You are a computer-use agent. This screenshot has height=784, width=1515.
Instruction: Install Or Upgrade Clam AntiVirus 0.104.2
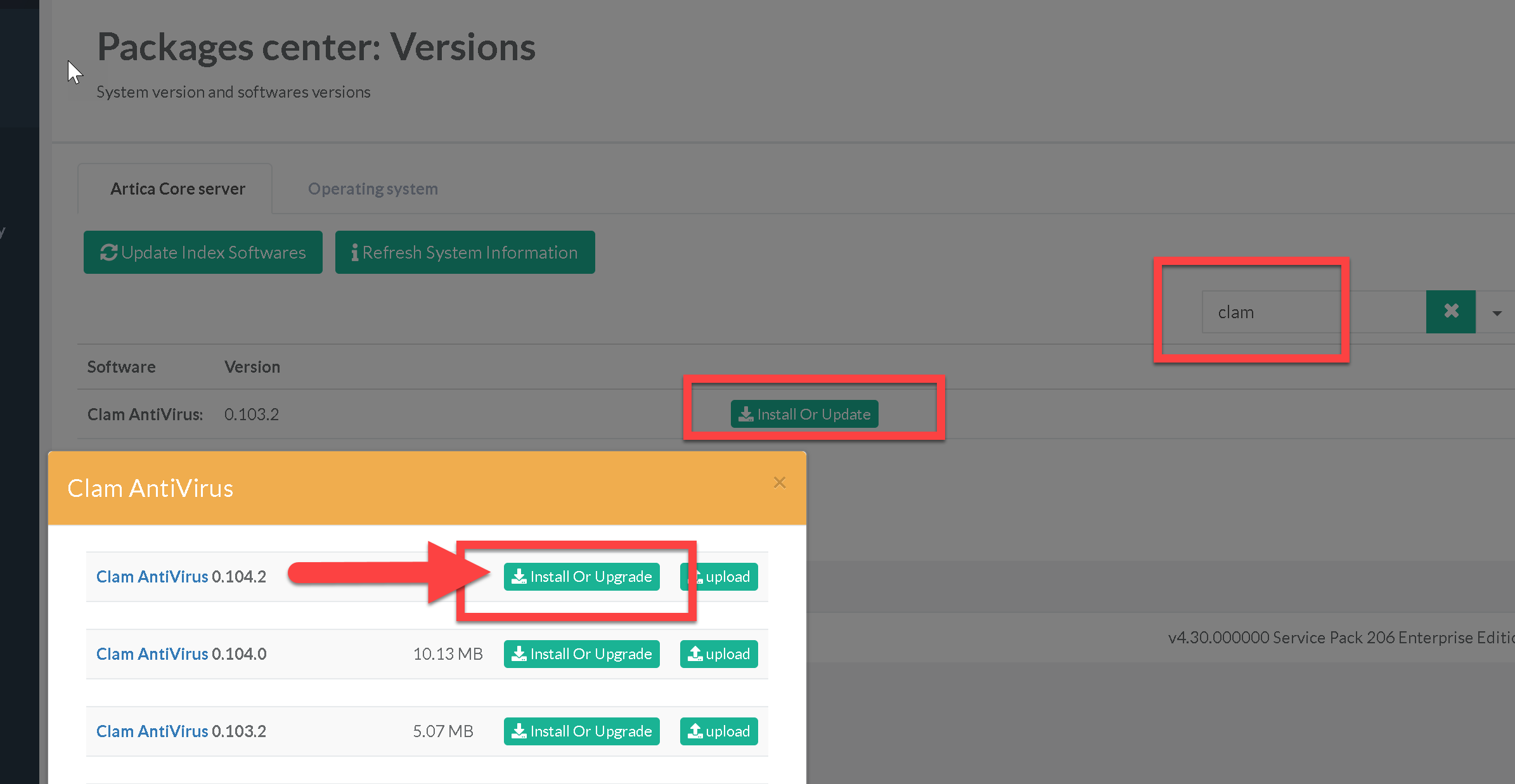click(x=581, y=577)
